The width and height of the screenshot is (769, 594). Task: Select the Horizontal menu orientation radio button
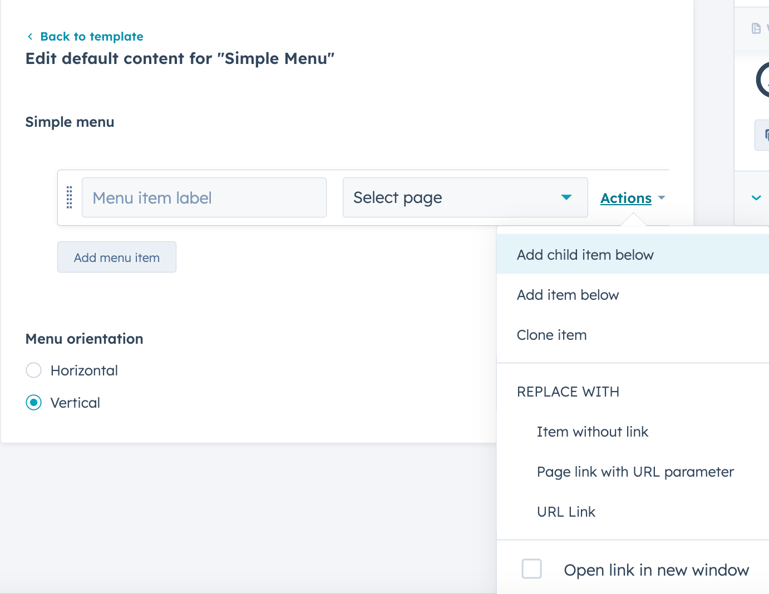point(34,370)
